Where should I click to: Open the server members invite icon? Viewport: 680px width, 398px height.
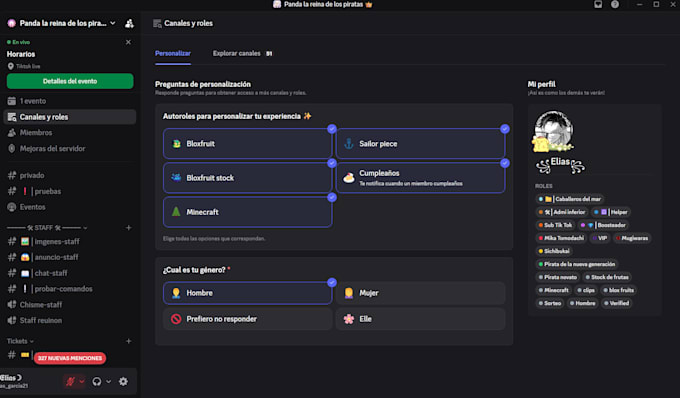[x=129, y=23]
